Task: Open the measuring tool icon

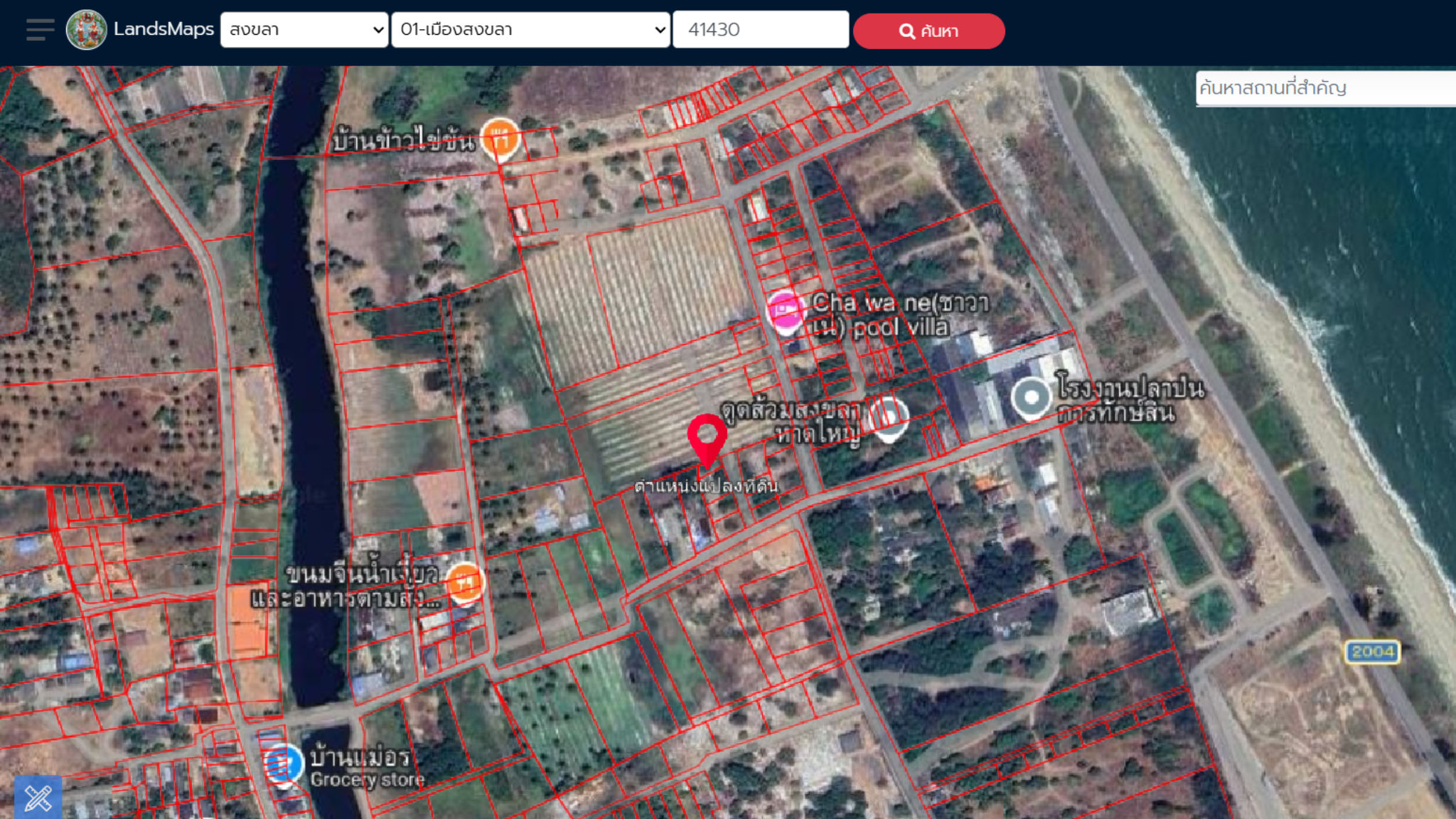Action: (38, 798)
